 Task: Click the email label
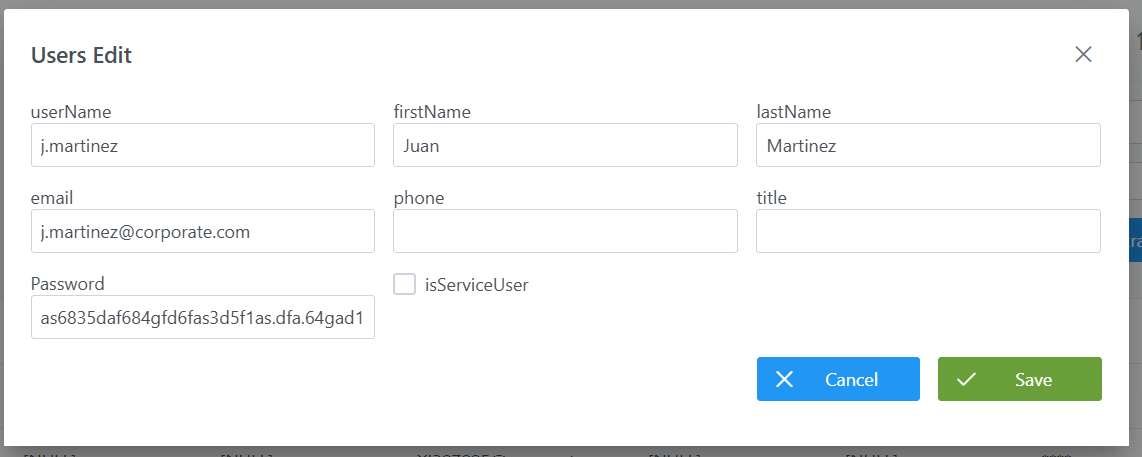pos(52,198)
